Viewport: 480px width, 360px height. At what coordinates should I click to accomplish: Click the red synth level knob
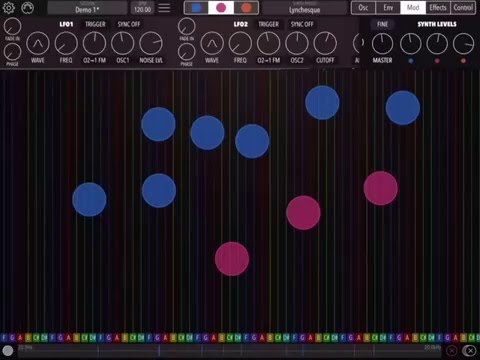463,43
